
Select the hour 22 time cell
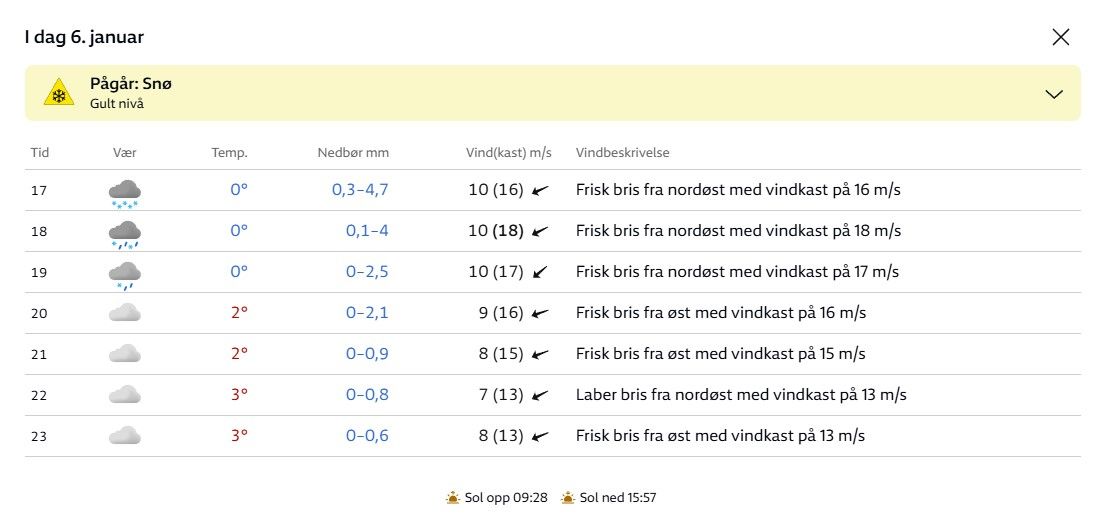point(39,395)
